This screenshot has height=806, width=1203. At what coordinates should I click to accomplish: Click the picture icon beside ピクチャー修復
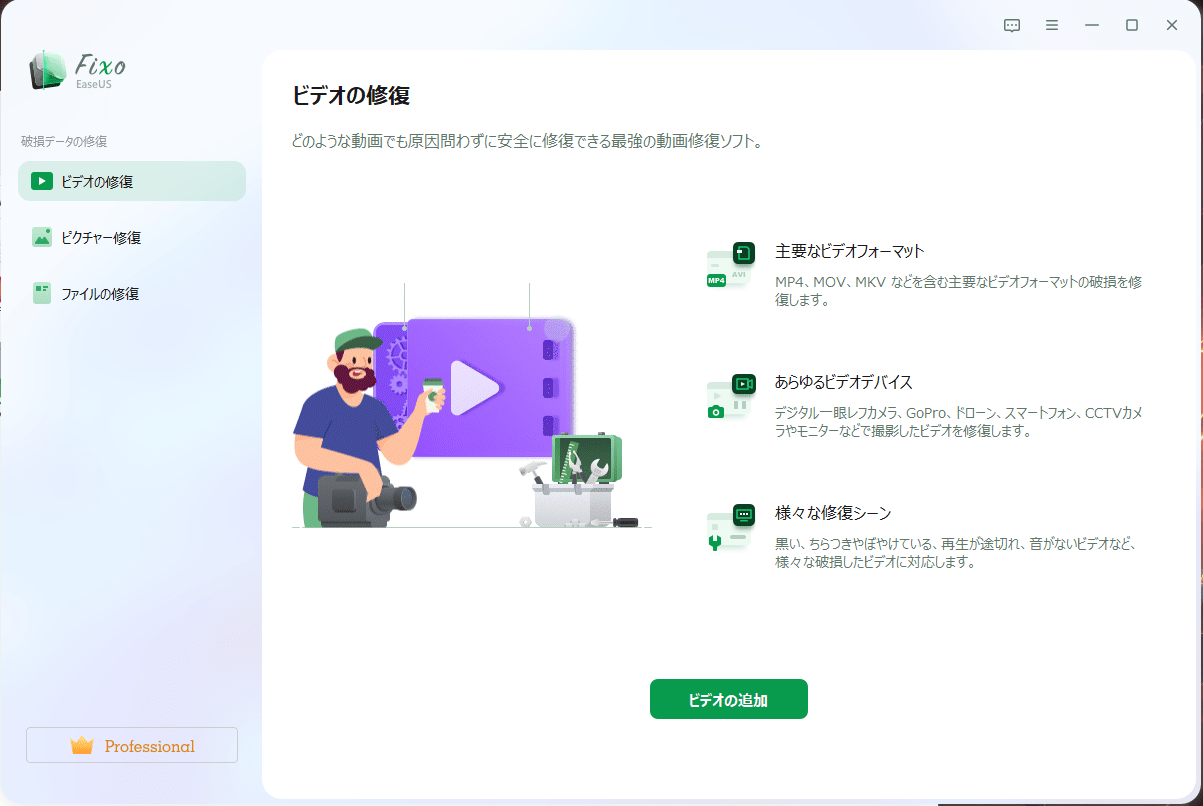pos(41,237)
